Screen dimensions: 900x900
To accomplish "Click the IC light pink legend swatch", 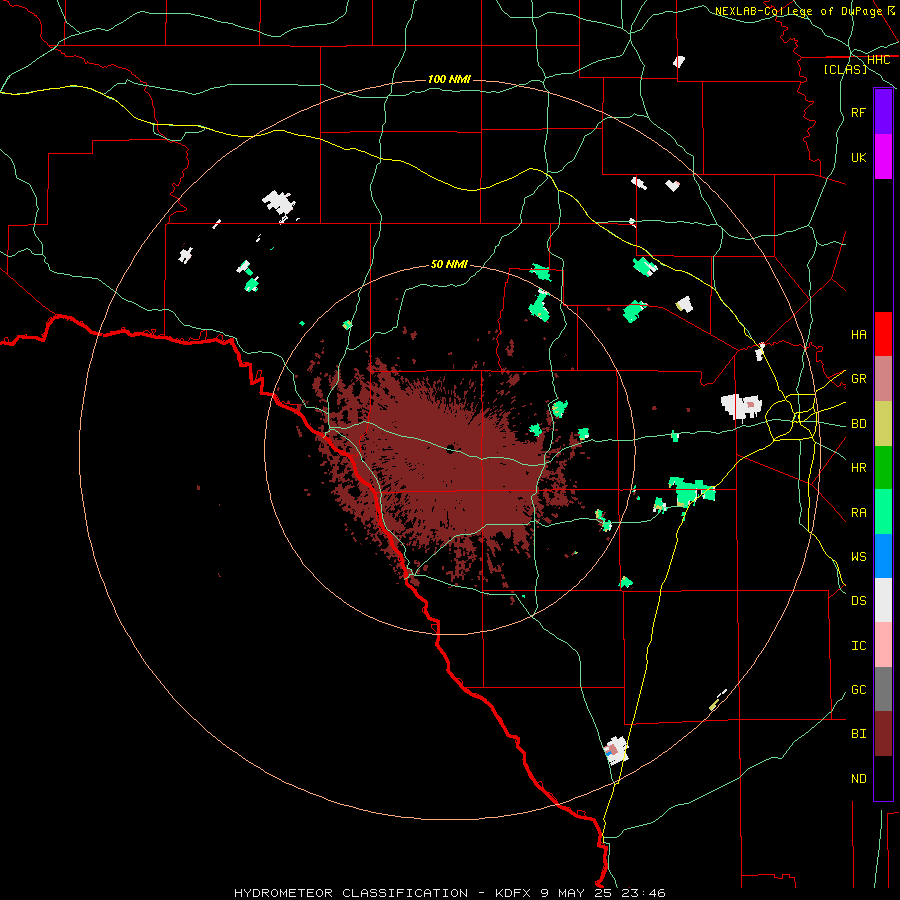I will (883, 645).
